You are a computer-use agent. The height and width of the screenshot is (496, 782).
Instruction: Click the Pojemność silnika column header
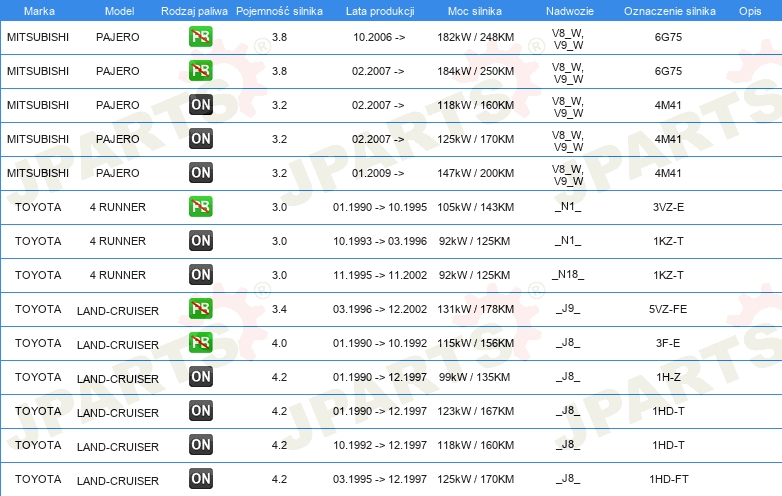click(x=279, y=11)
